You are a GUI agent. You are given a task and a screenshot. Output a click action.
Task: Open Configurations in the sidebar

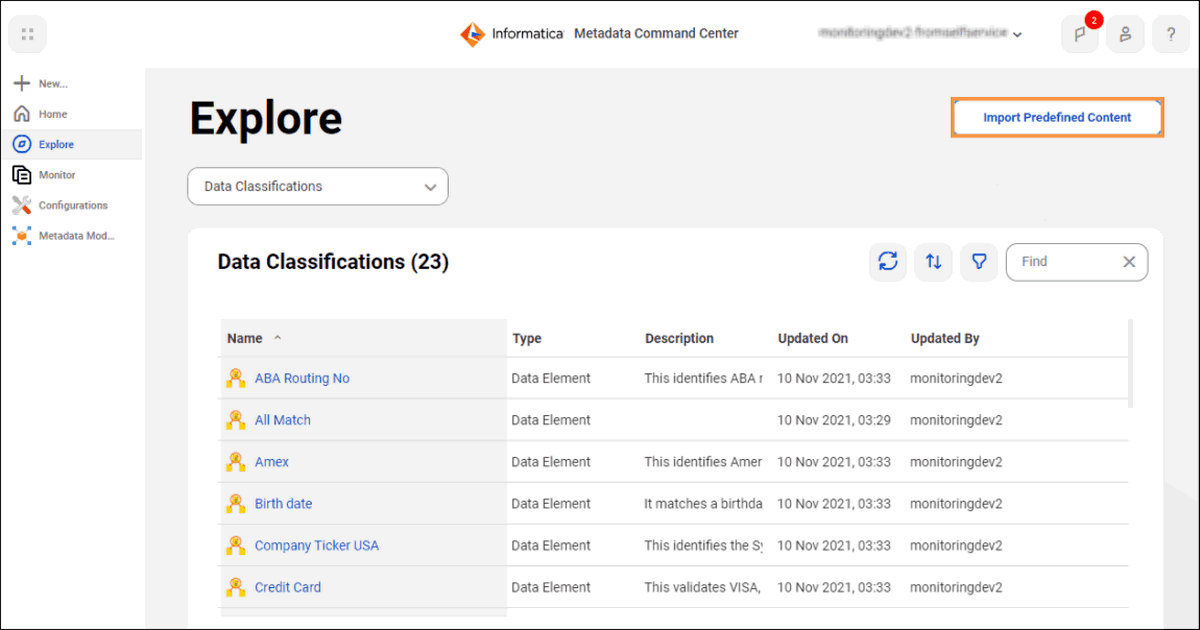pos(72,205)
